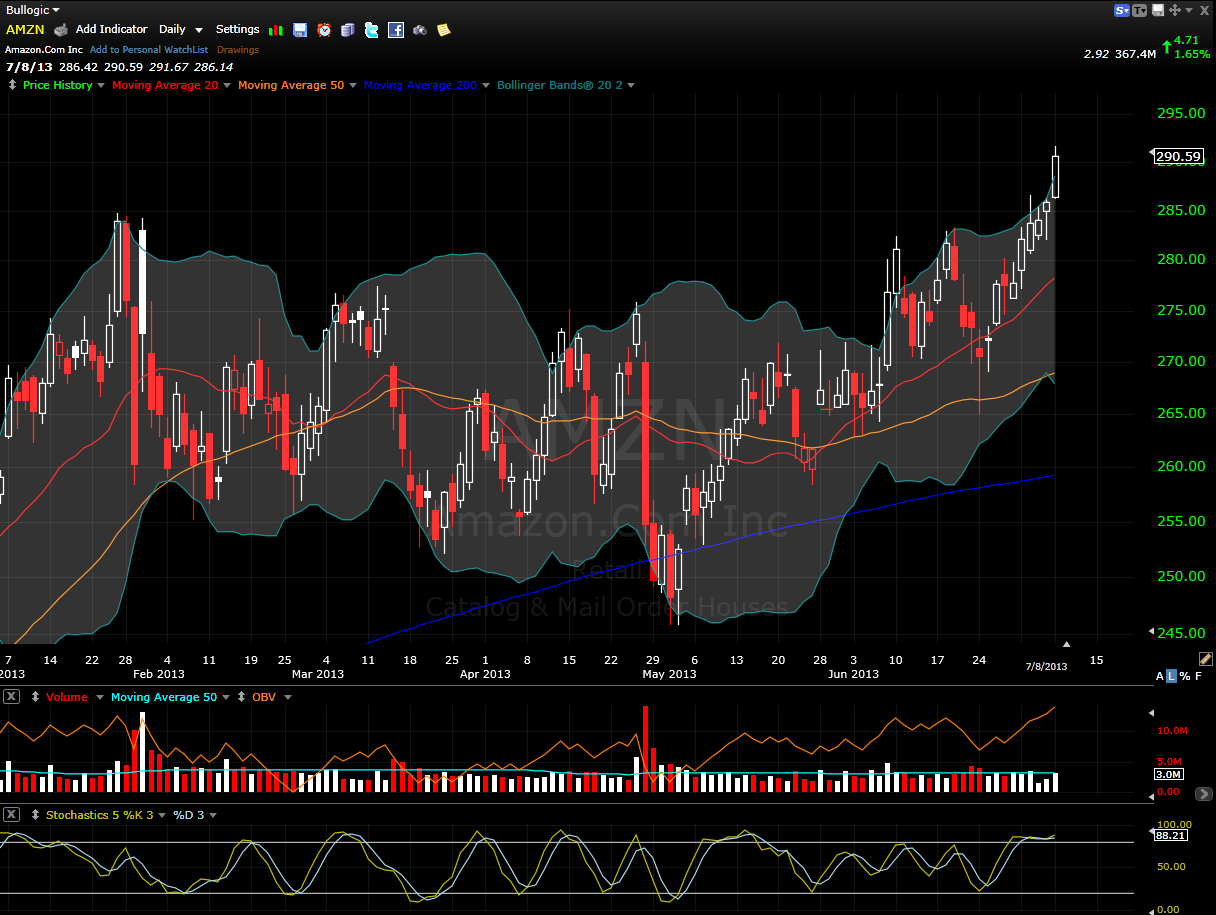Select the Moving Average 20 plot label

(163, 85)
